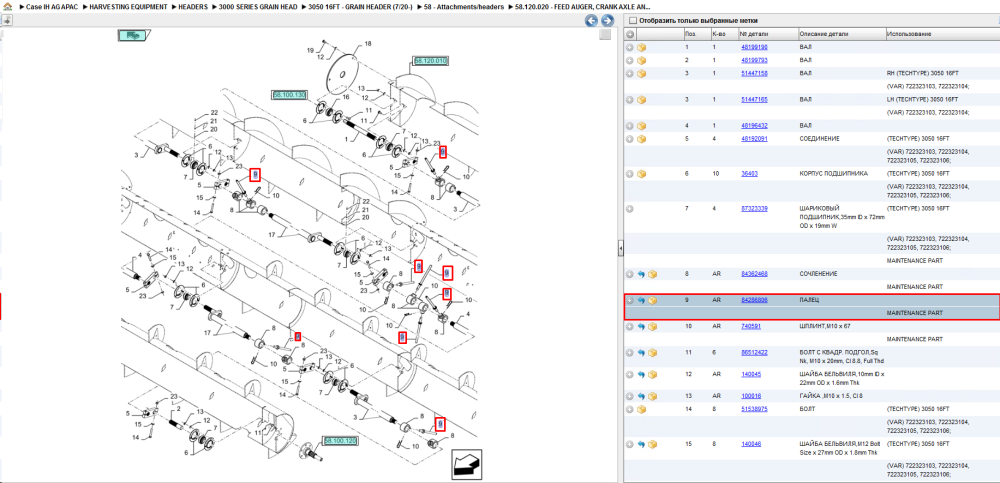Image resolution: width=1000 pixels, height=483 pixels.
Task: Click 'СОЧЛЕНЕНИЕ' description cell
Action: coord(820,274)
